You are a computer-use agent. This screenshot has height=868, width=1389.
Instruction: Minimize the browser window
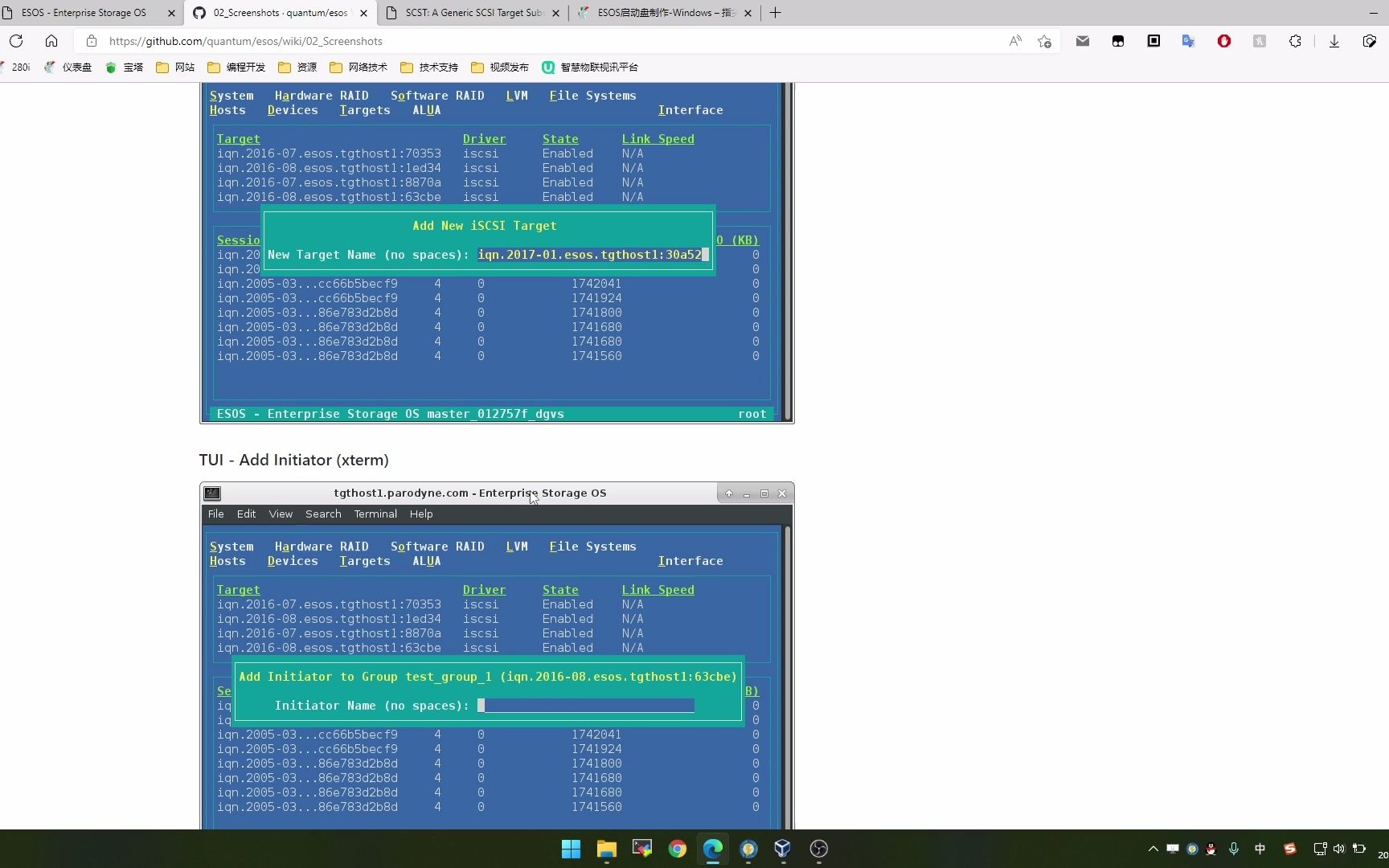pos(1373,13)
